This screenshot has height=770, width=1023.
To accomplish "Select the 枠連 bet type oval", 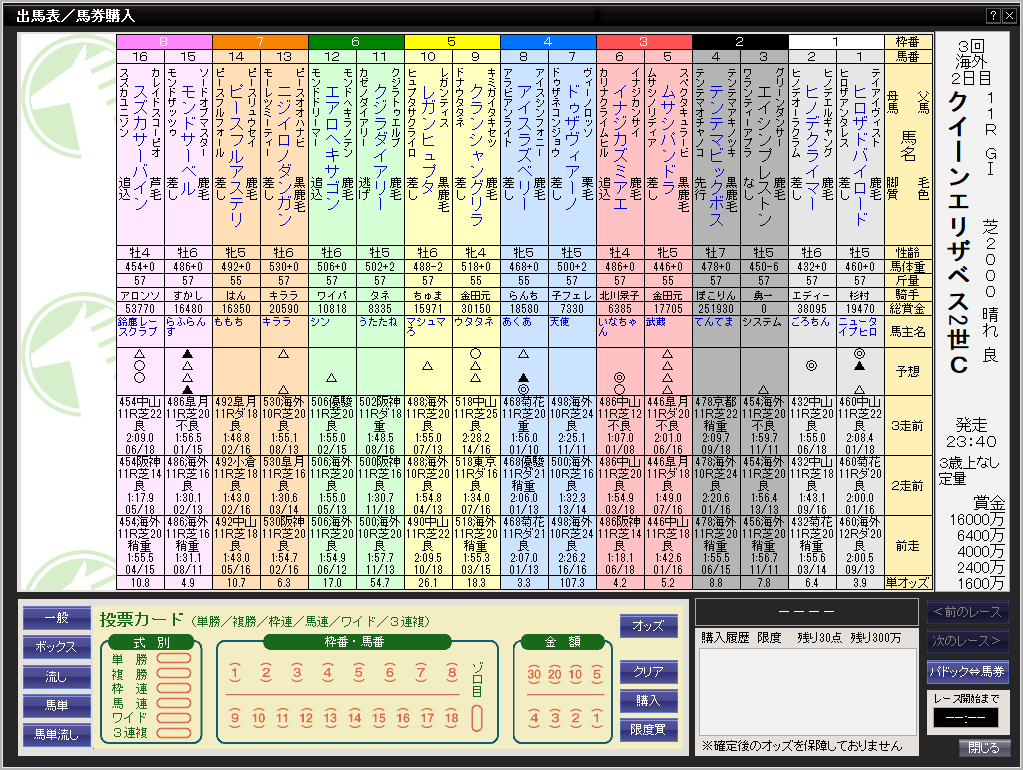I will 174,688.
